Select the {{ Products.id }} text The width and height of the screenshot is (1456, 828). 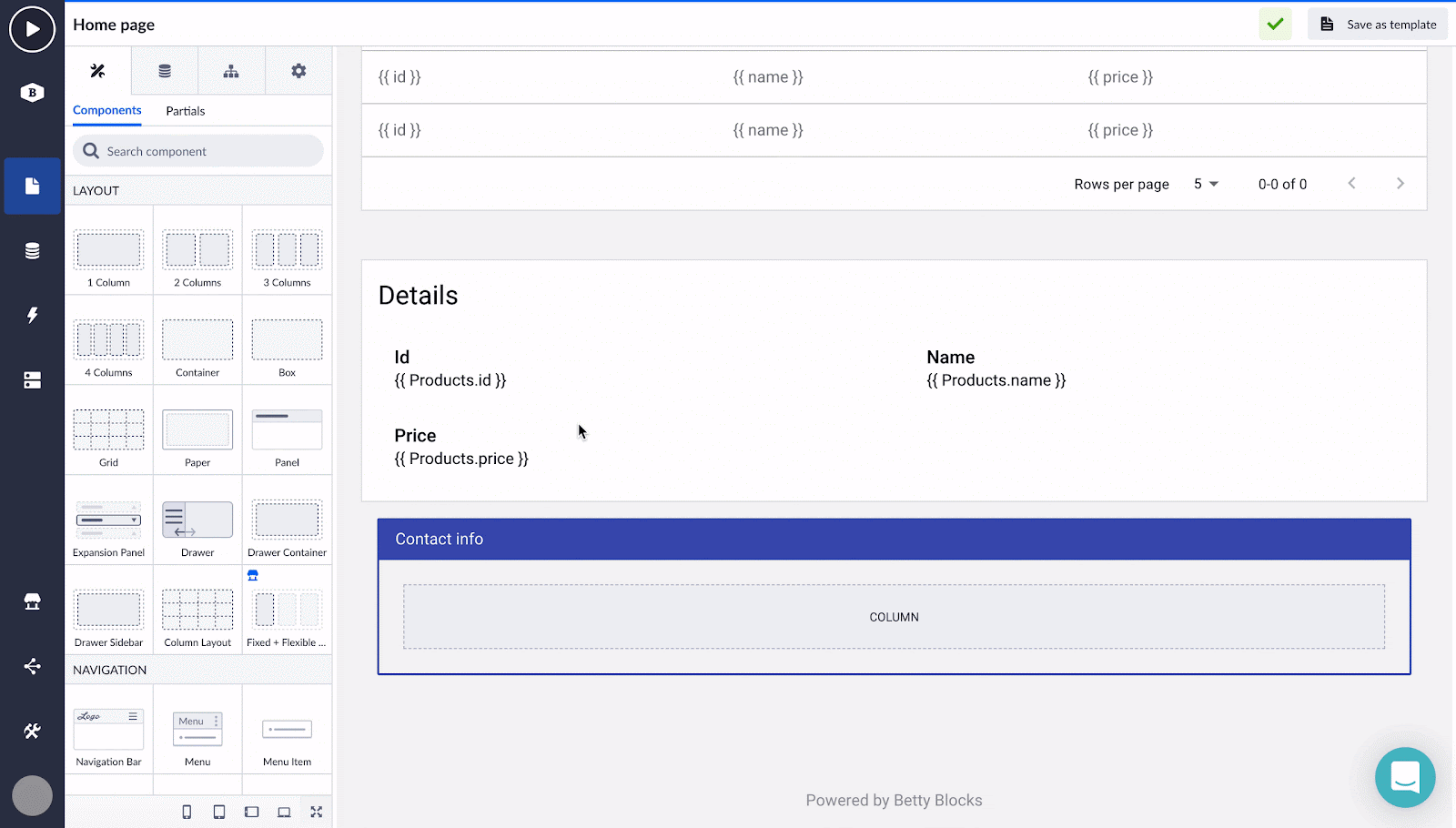click(450, 380)
